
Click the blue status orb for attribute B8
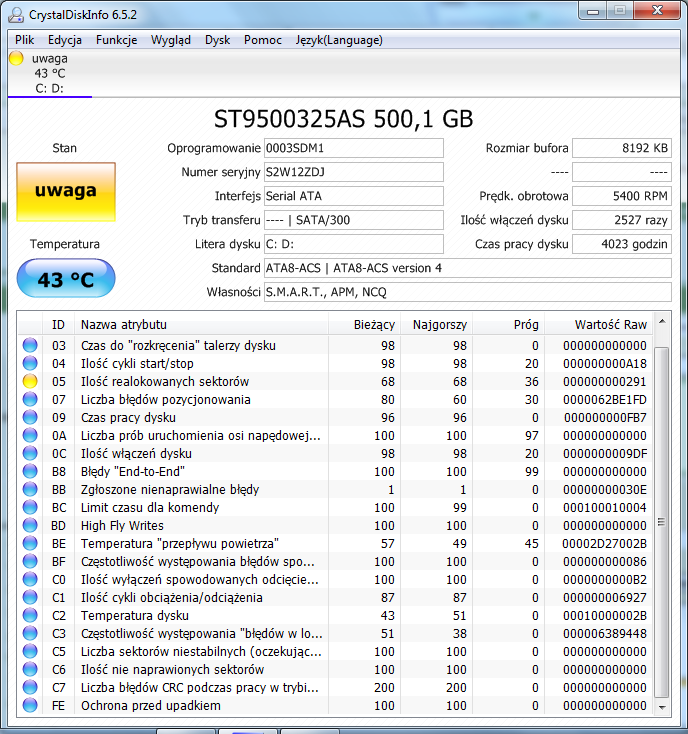30,471
